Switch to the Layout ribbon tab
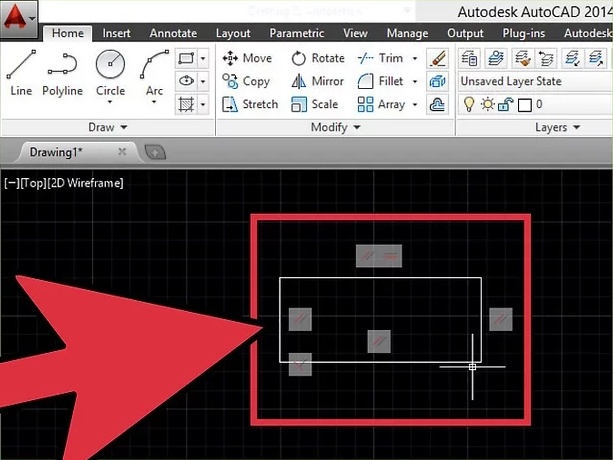Image resolution: width=613 pixels, height=460 pixels. [233, 33]
